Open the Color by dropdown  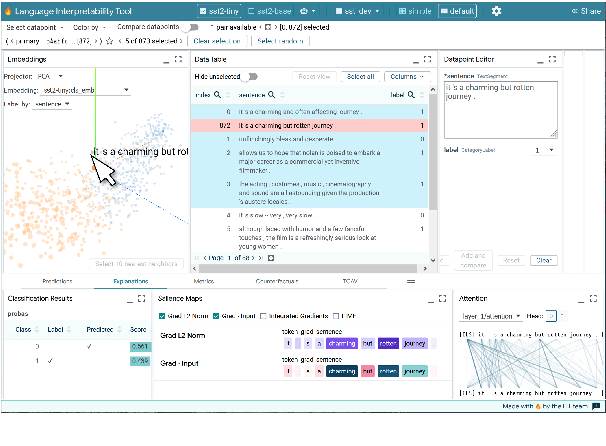coord(86,27)
